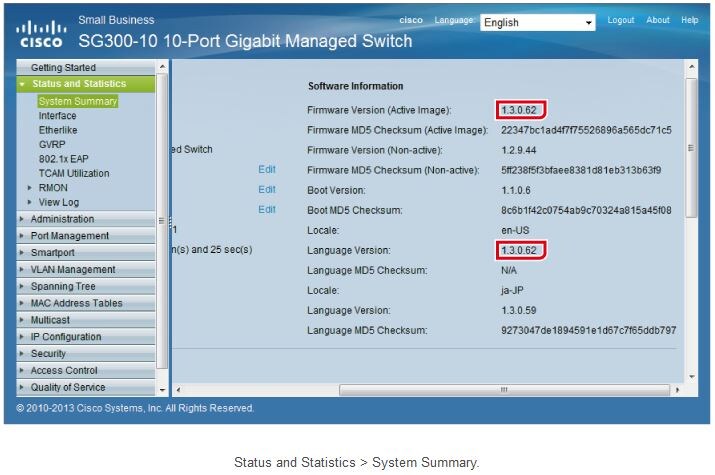
Task: Open the Help link
Action: tap(690, 20)
